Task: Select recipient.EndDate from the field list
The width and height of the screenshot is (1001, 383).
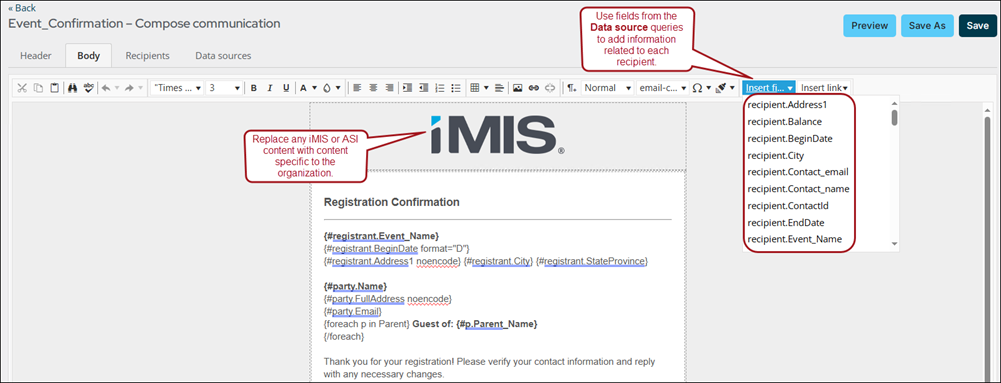Action: coord(786,223)
